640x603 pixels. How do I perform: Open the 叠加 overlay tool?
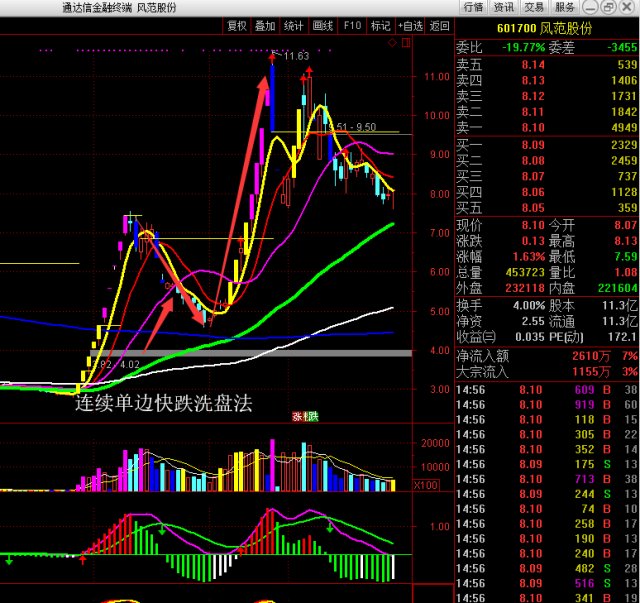(265, 26)
